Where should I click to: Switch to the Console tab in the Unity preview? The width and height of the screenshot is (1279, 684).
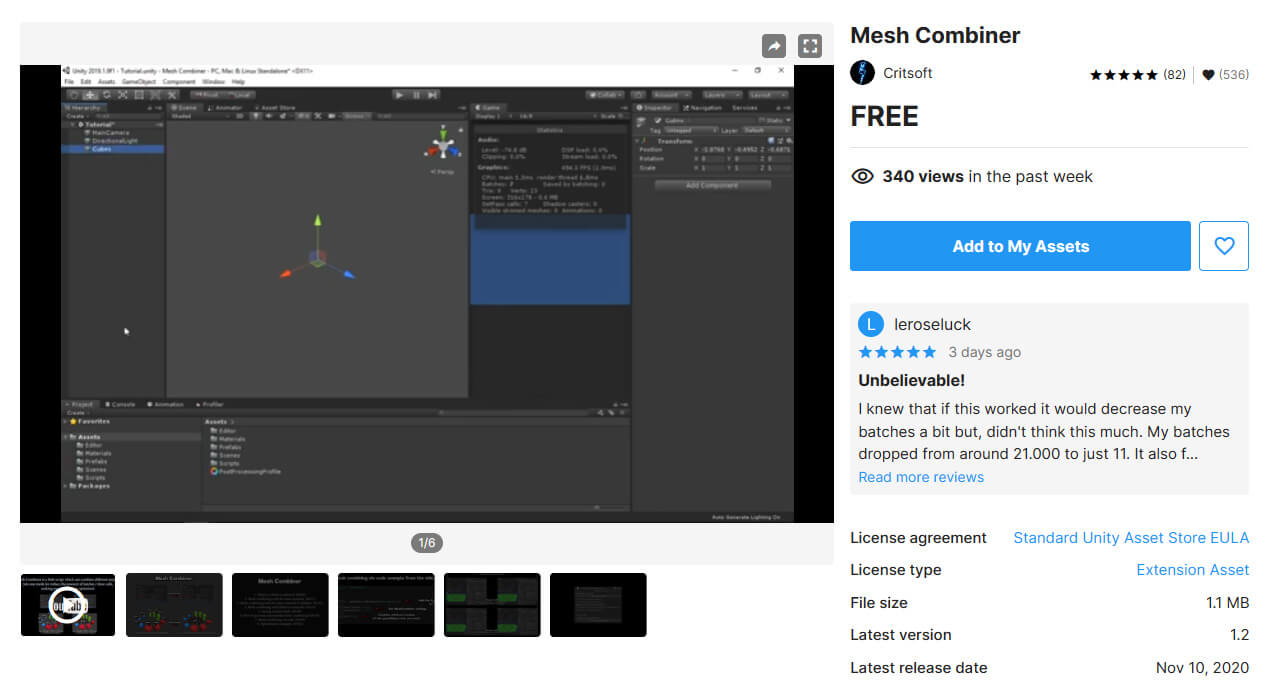click(x=120, y=405)
